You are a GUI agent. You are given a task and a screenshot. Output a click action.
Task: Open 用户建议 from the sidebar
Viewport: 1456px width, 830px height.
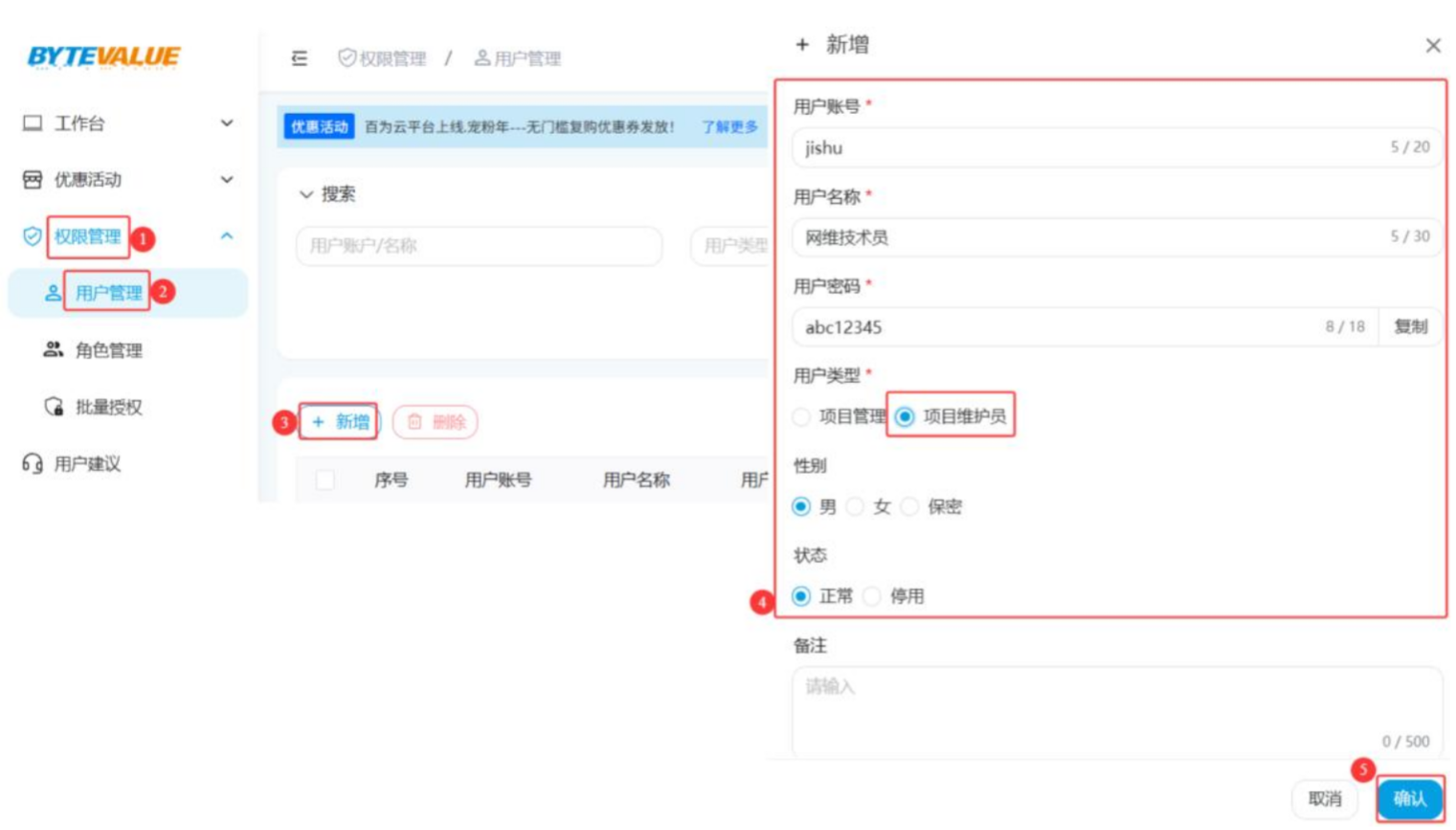86,464
